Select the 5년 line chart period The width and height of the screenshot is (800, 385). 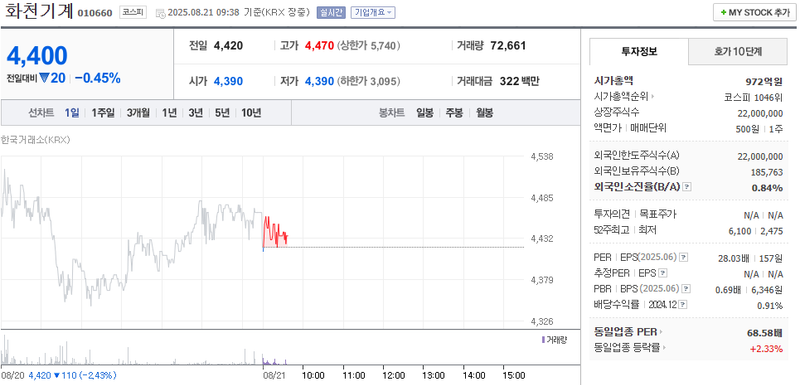(x=222, y=113)
